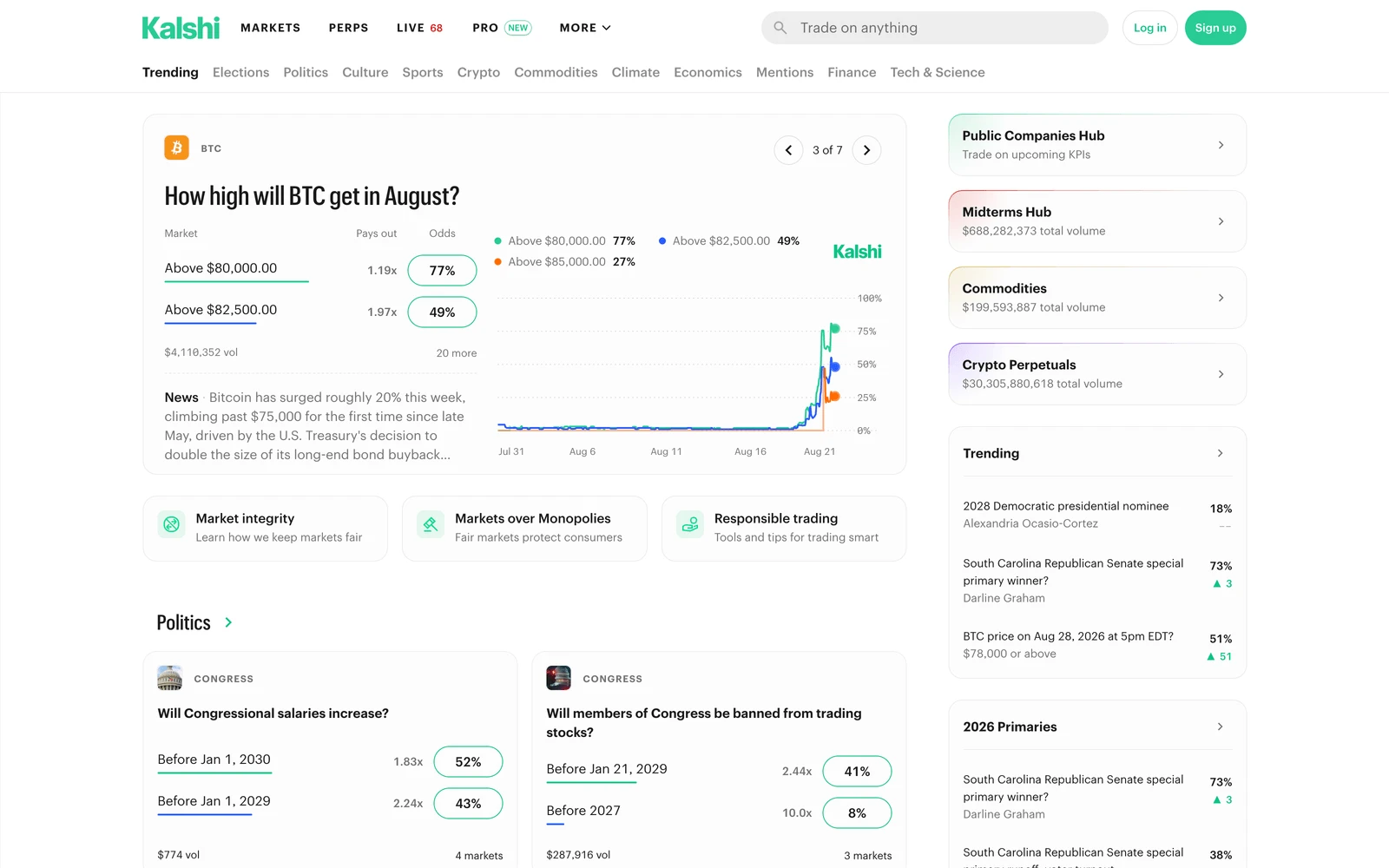This screenshot has width=1389, height=868.
Task: Open the PERPS menu item
Action: (x=348, y=28)
